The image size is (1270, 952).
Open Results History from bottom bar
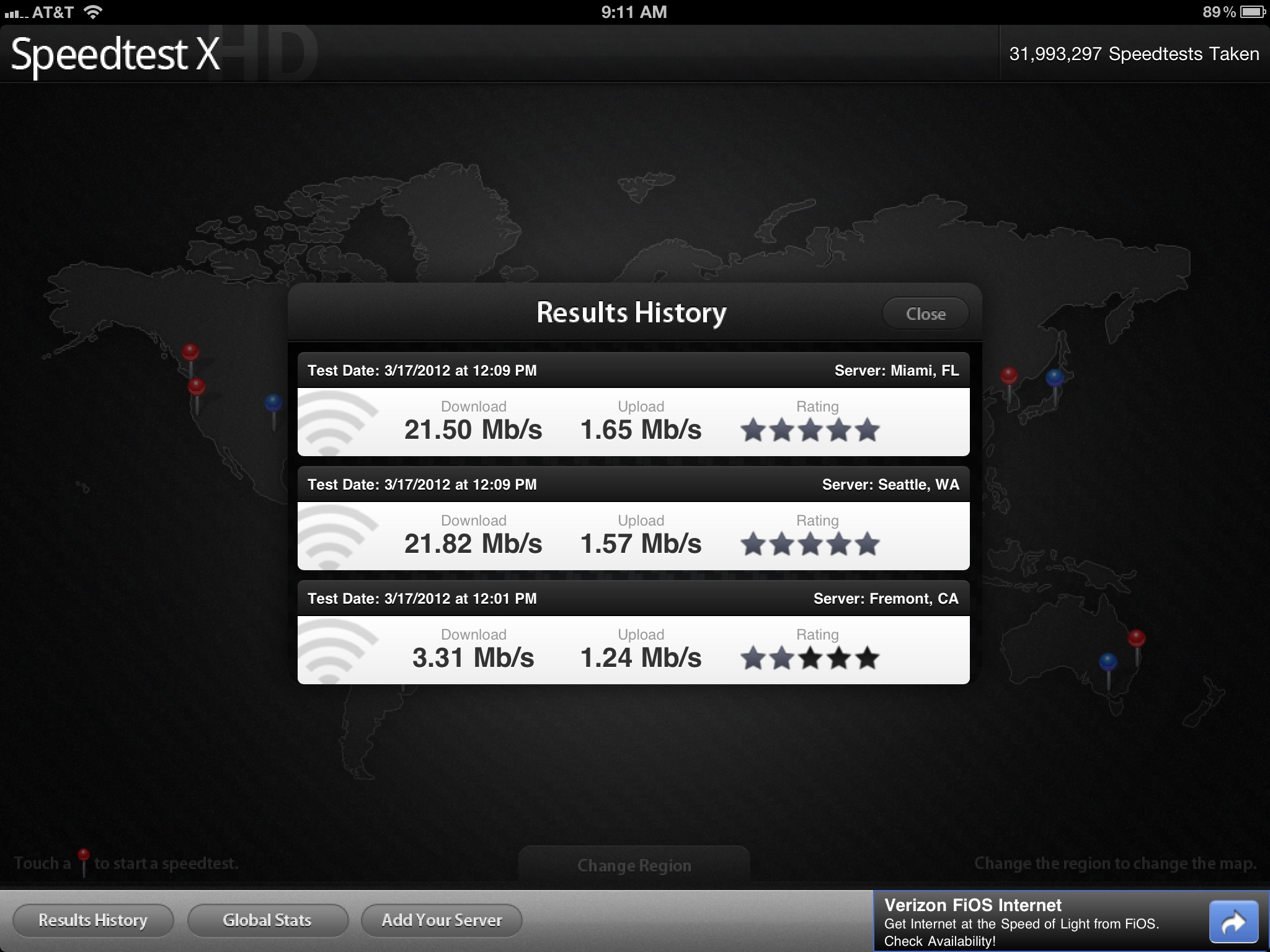[x=93, y=920]
